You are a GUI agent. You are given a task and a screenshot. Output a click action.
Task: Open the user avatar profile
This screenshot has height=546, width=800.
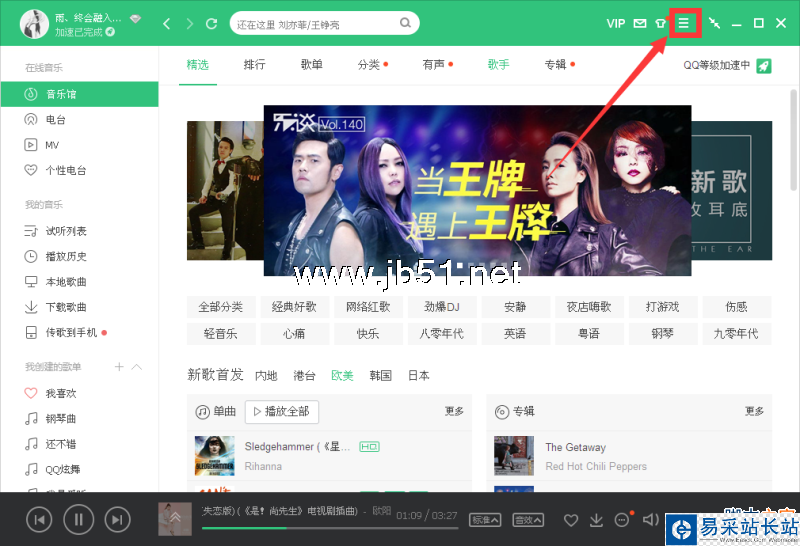point(34,23)
